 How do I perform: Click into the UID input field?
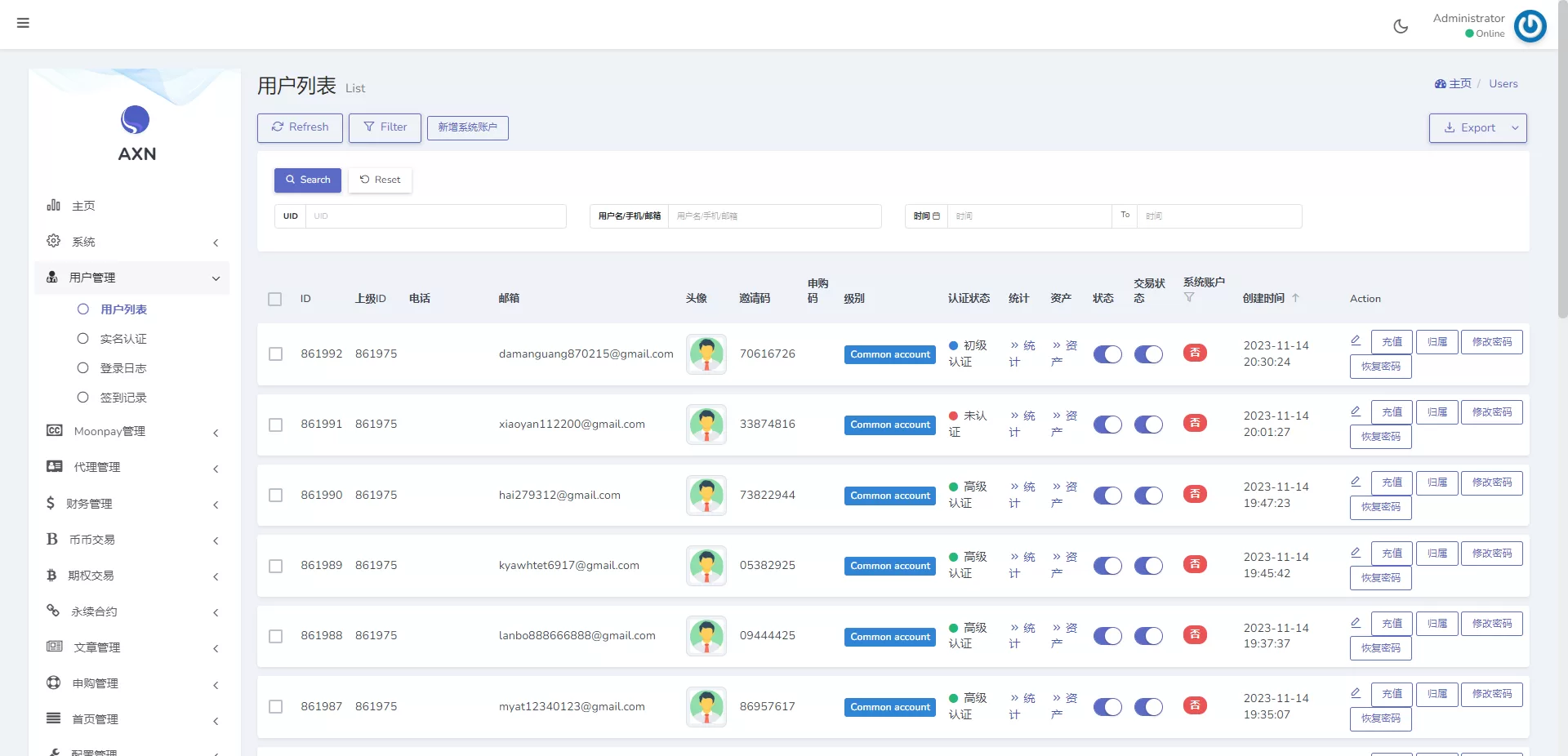[x=434, y=216]
